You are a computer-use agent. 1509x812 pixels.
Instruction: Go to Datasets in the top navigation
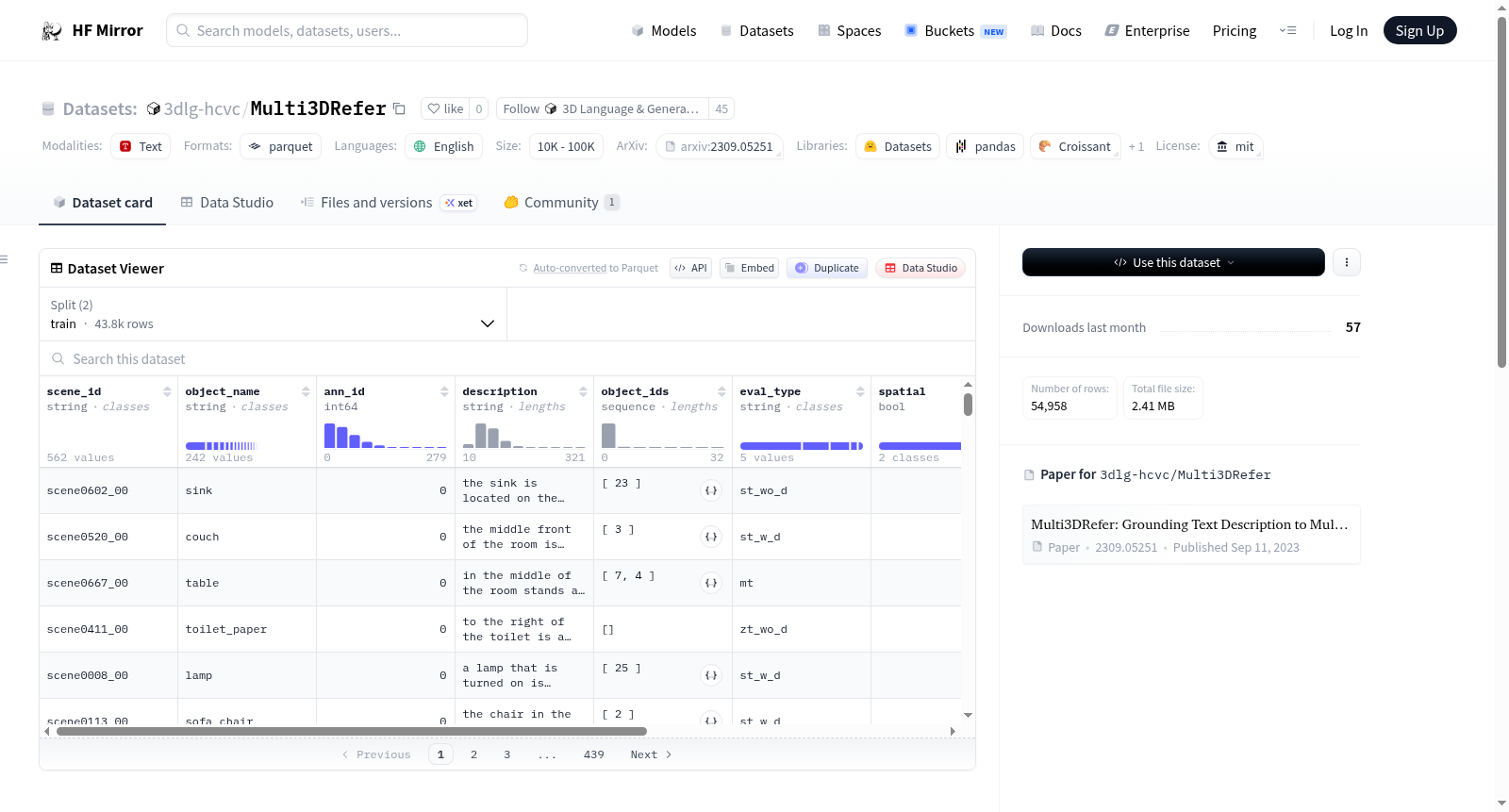coord(757,31)
